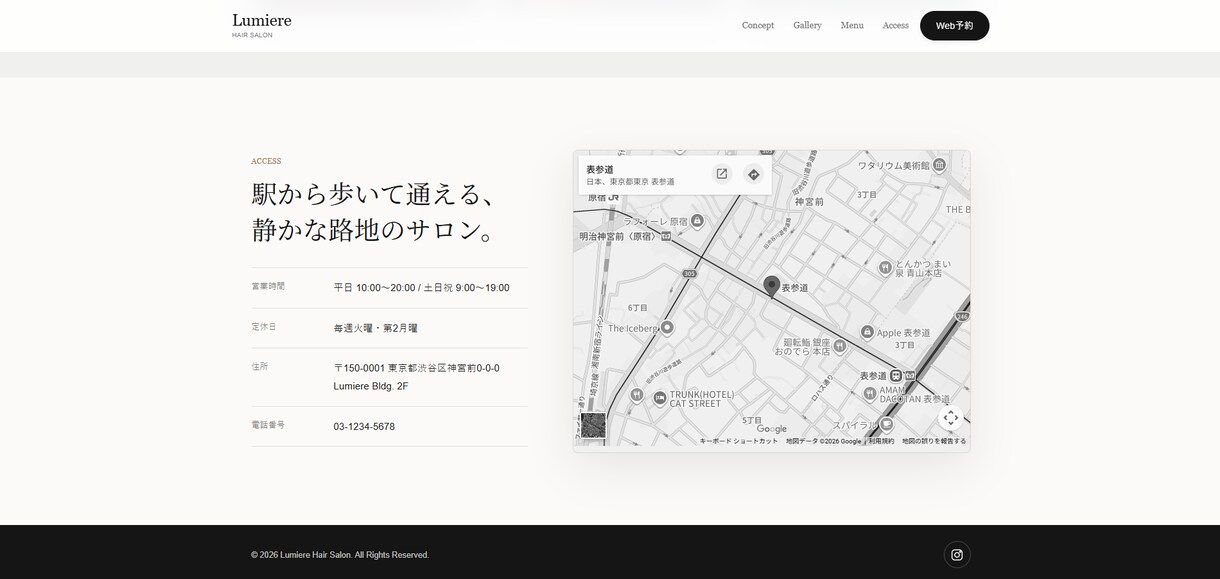This screenshot has width=1220, height=579.
Task: Click restaurant marker left of TRUNK(HOTEL)
Action: tap(637, 395)
